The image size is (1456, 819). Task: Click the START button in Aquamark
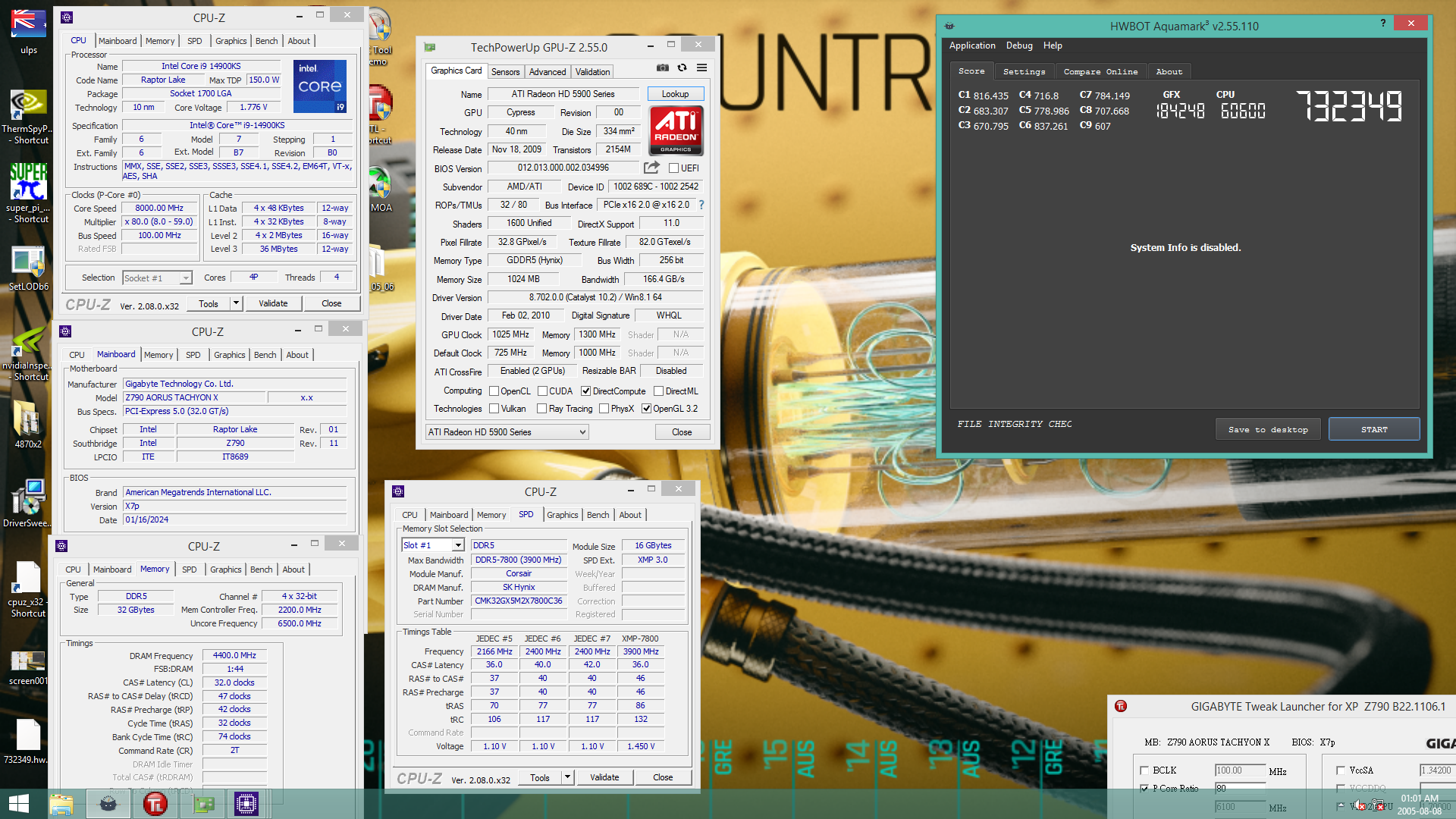coord(1374,429)
